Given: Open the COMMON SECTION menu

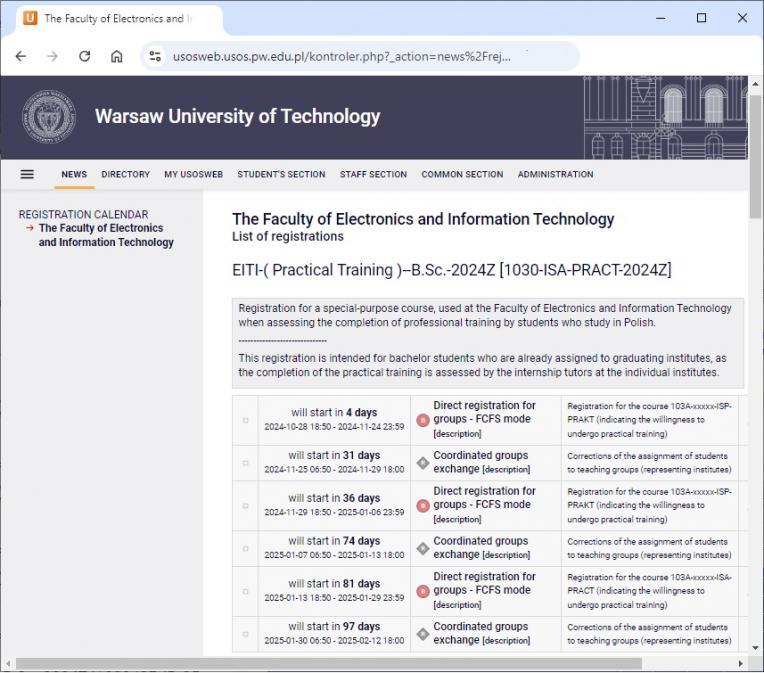Looking at the screenshot, I should click(462, 174).
